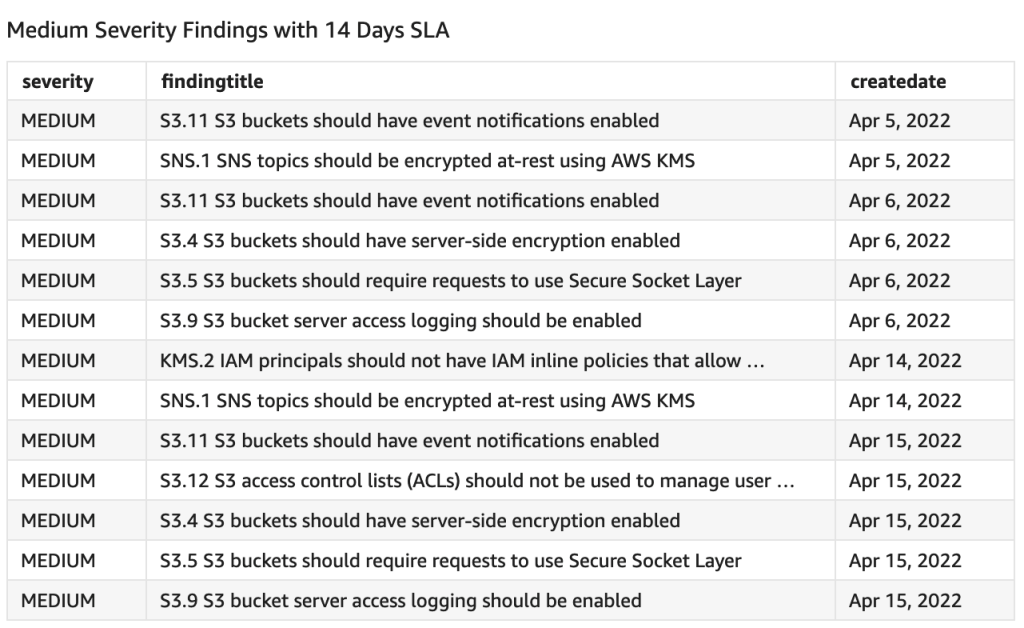Select the Medium Severity Findings table title
1024x628 pixels.
[228, 31]
